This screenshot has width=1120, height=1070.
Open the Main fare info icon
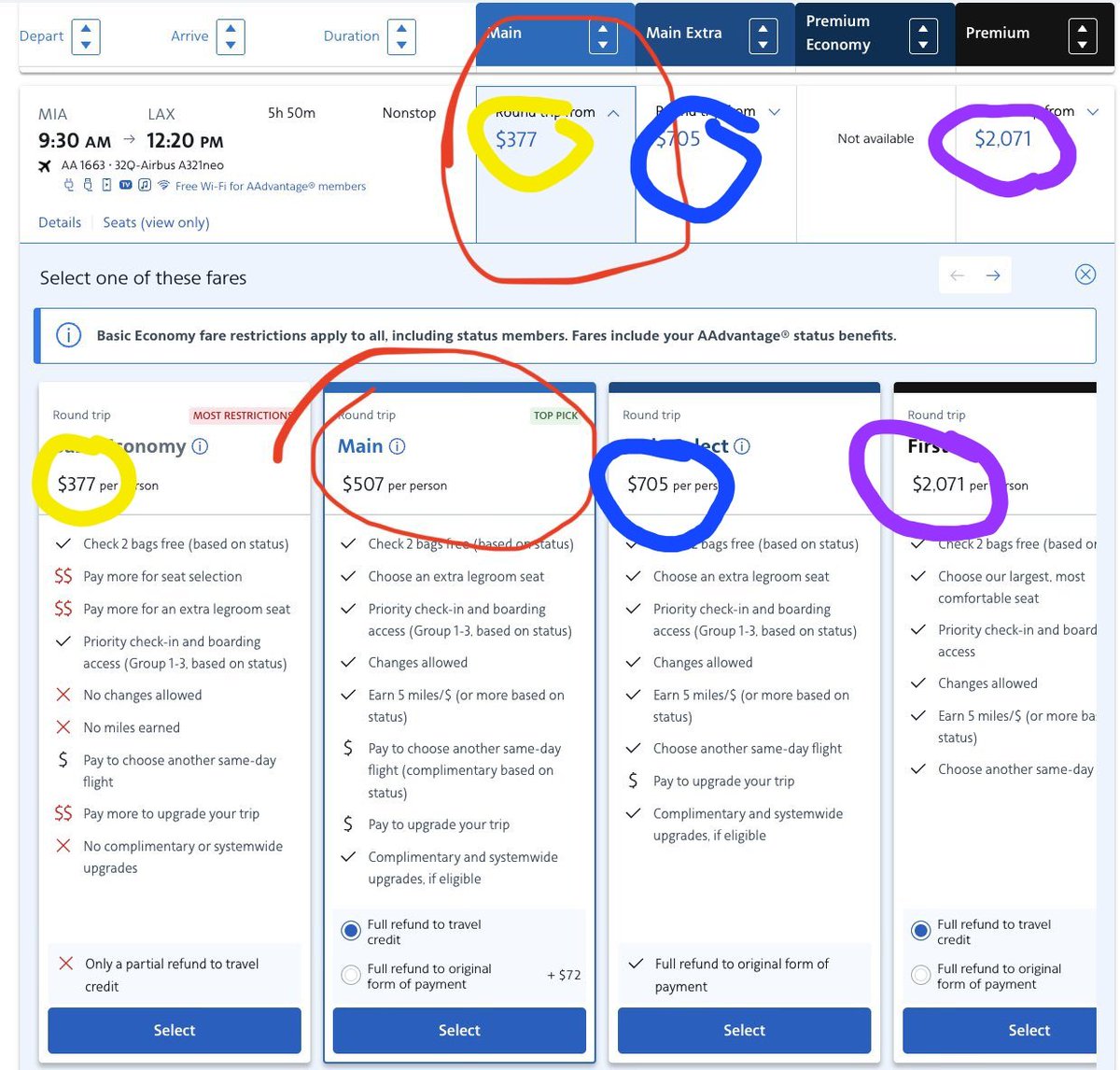tap(397, 446)
